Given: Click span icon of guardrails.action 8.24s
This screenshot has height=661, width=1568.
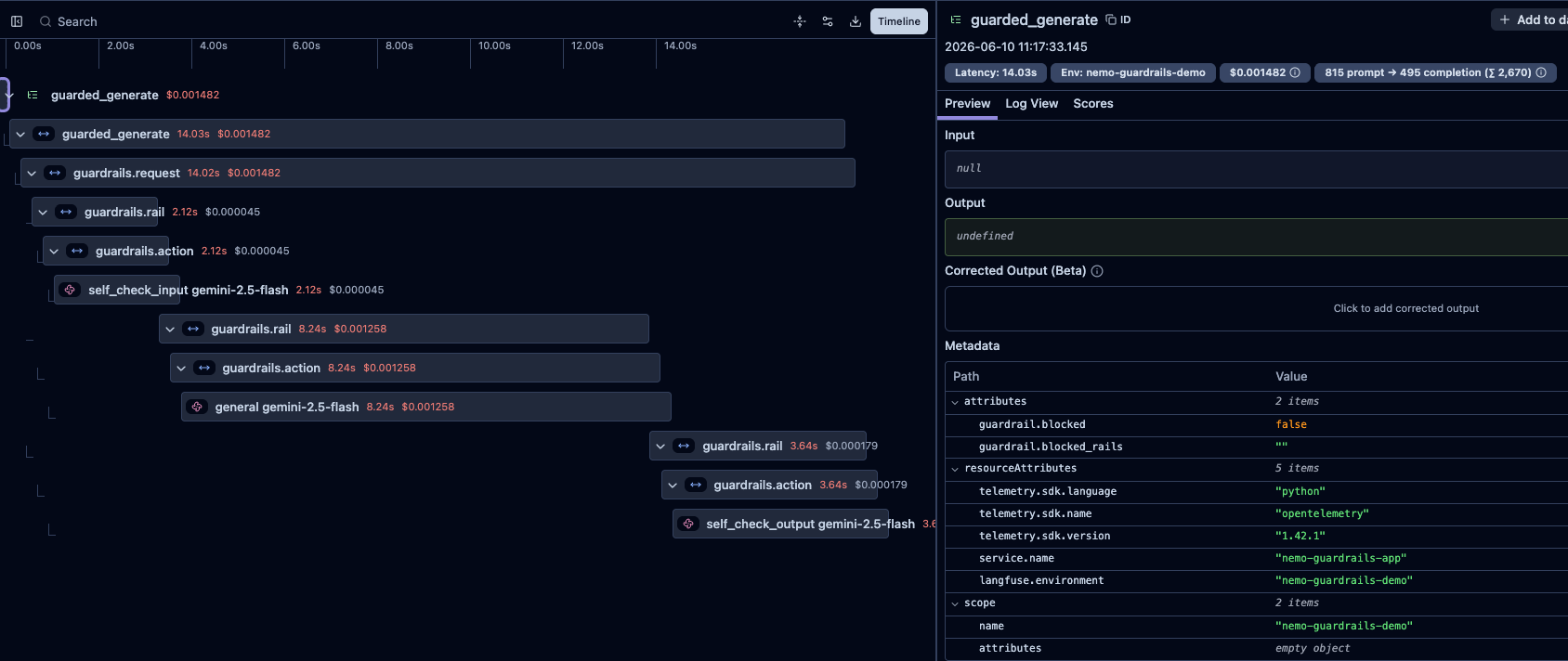Looking at the screenshot, I should 204,368.
